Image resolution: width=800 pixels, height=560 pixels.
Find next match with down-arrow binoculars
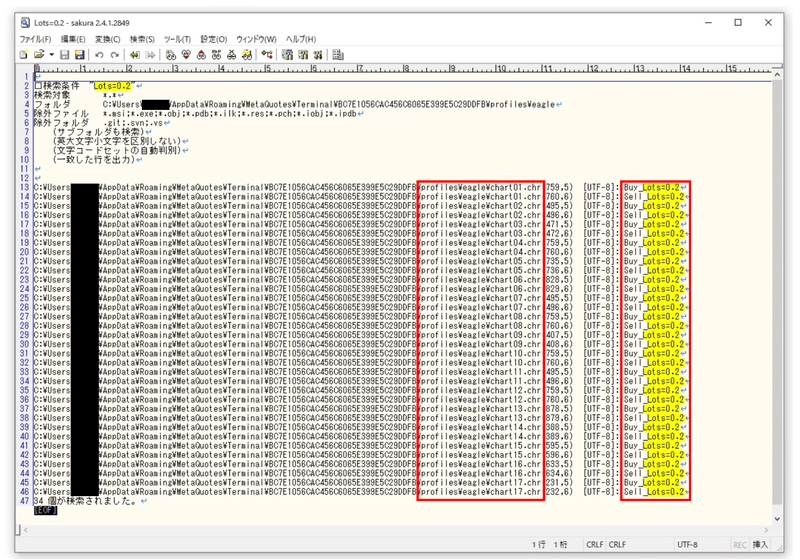click(186, 55)
